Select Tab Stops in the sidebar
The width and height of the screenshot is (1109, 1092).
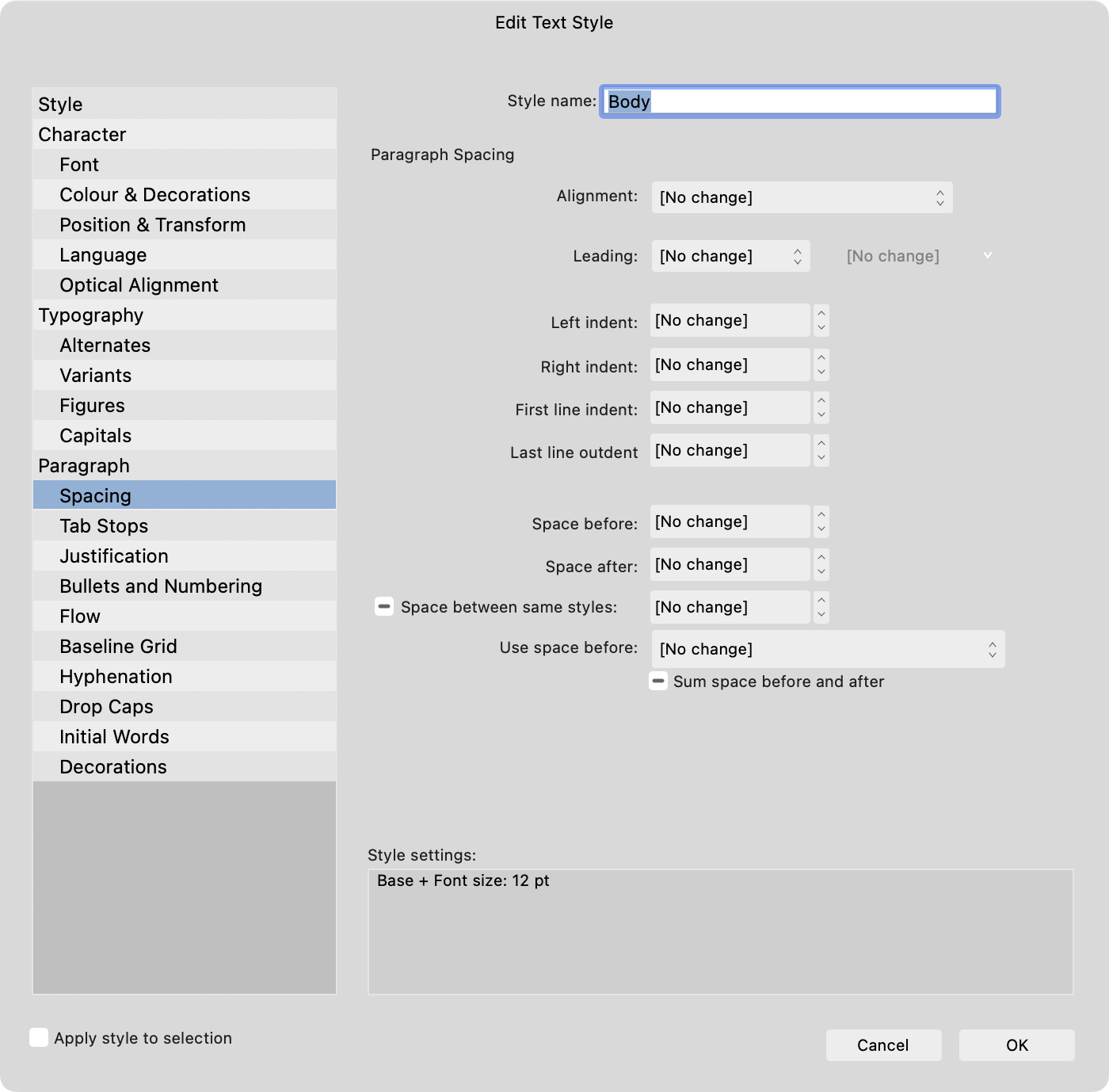coord(103,525)
